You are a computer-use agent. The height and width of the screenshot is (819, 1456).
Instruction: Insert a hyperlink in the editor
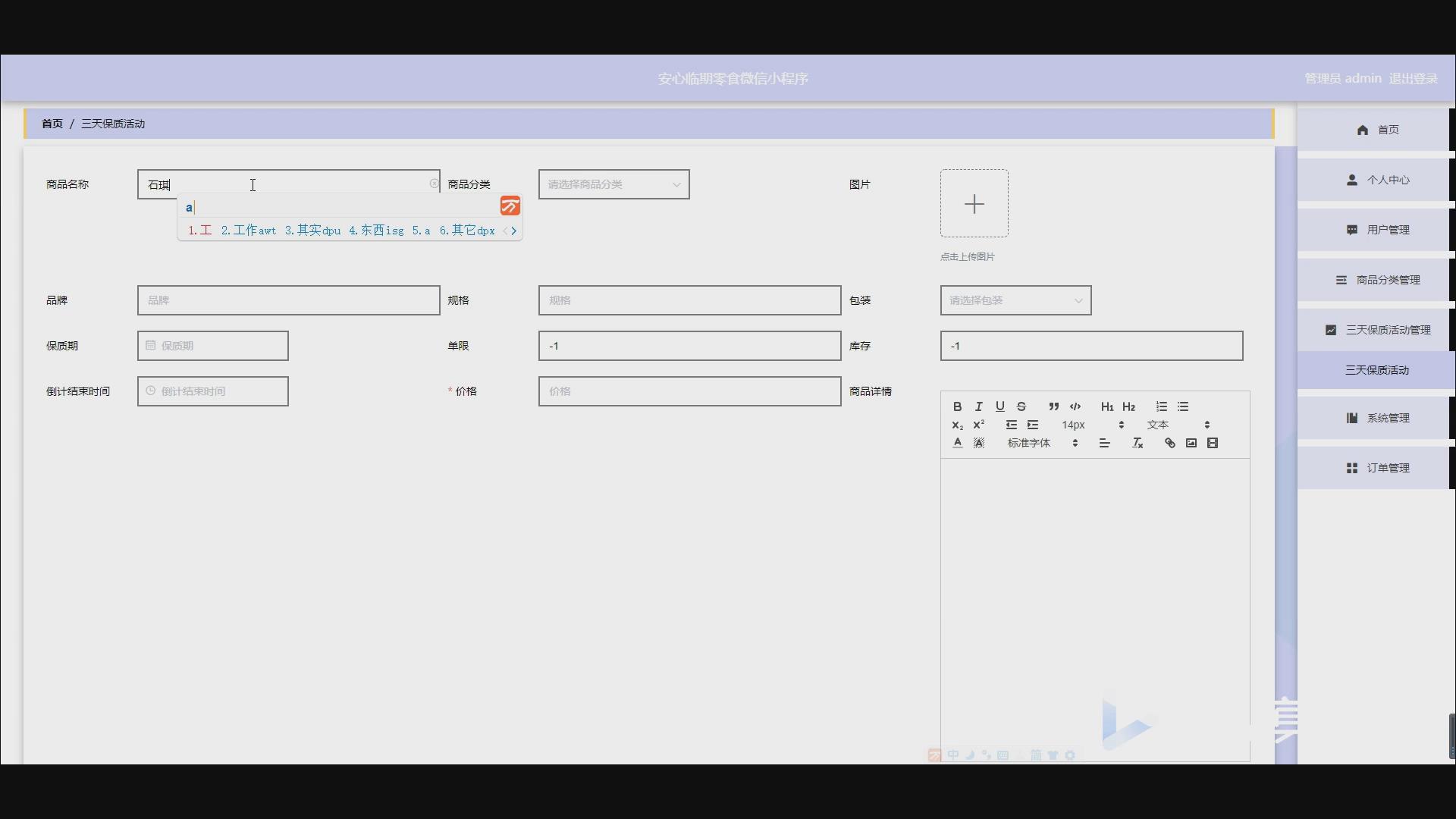(1169, 443)
